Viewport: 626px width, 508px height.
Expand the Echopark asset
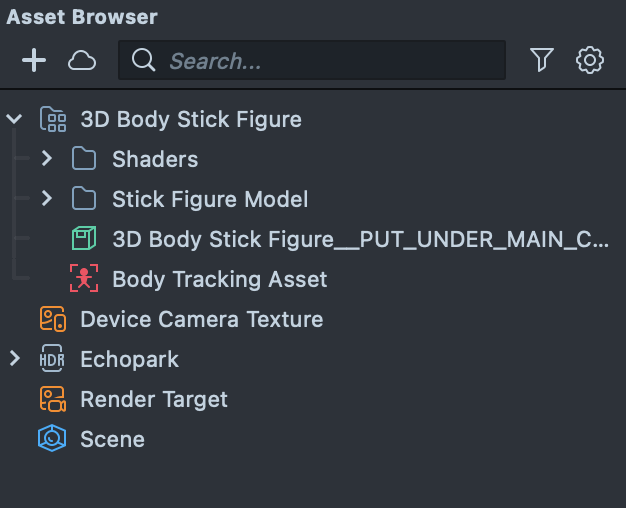pyautogui.click(x=15, y=359)
